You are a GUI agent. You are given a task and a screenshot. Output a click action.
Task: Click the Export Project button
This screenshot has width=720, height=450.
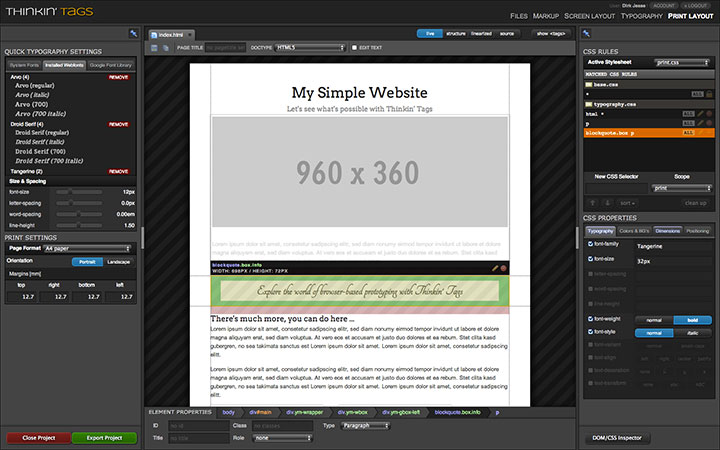click(106, 437)
